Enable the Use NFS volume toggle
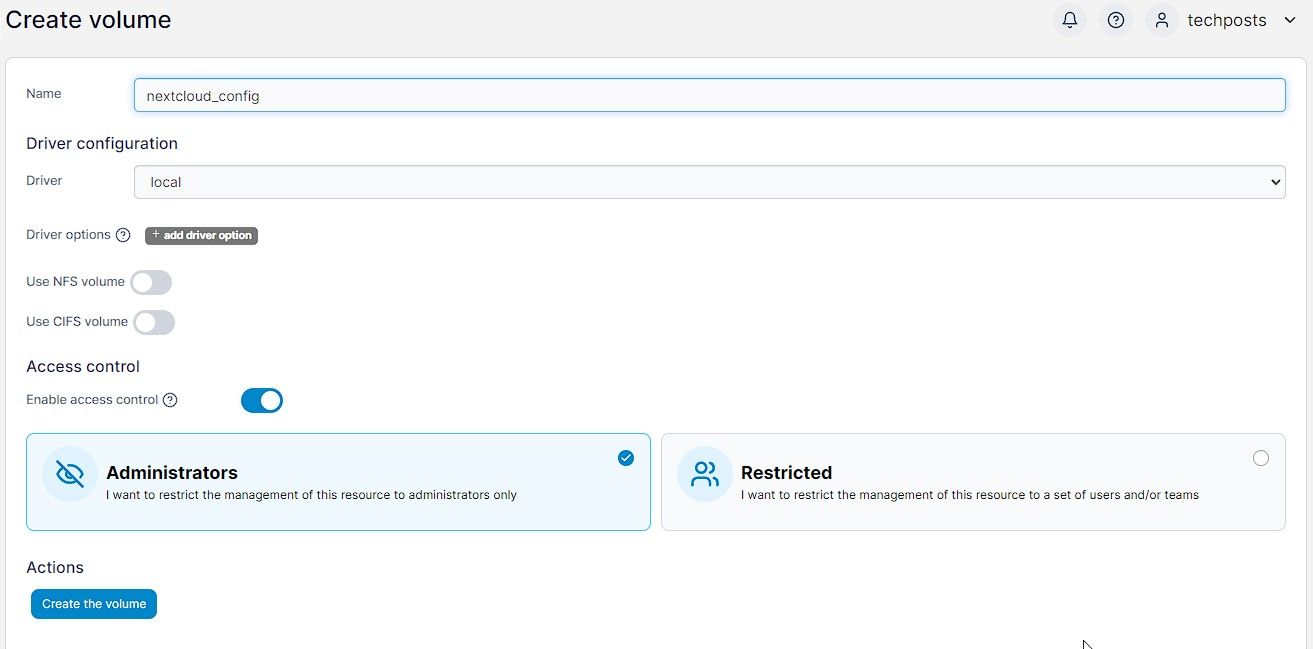Image resolution: width=1313 pixels, height=649 pixels. [151, 282]
